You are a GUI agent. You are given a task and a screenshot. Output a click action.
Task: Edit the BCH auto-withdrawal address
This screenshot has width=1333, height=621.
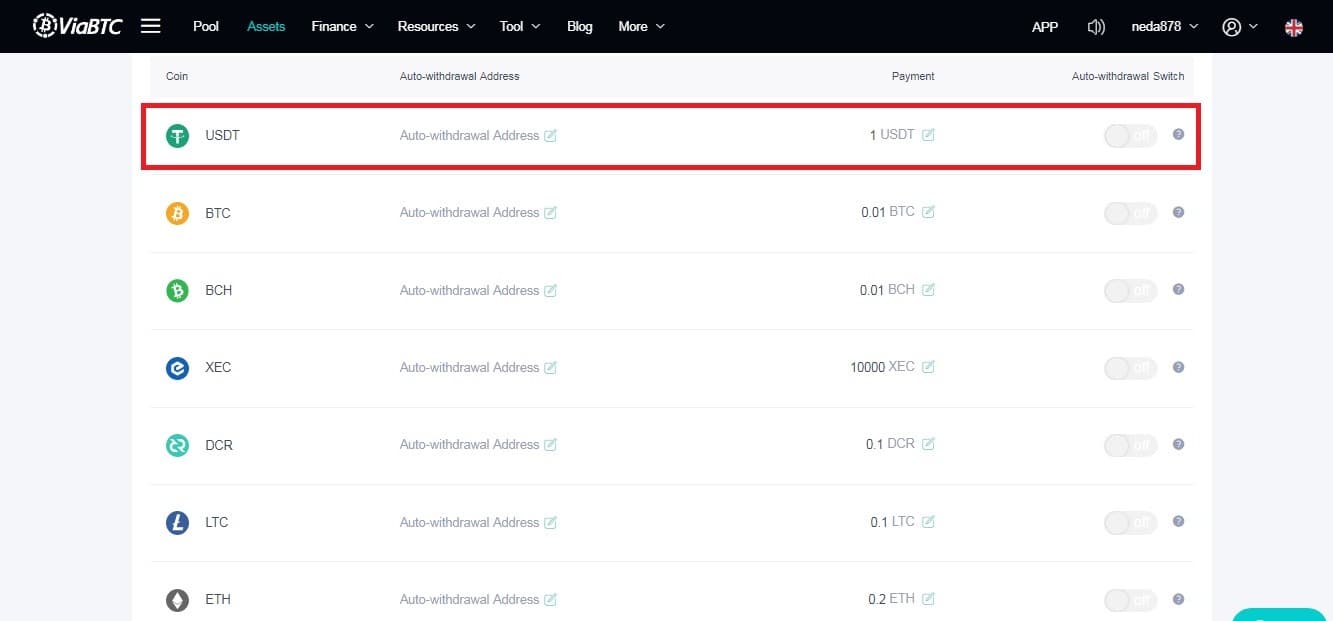(550, 291)
